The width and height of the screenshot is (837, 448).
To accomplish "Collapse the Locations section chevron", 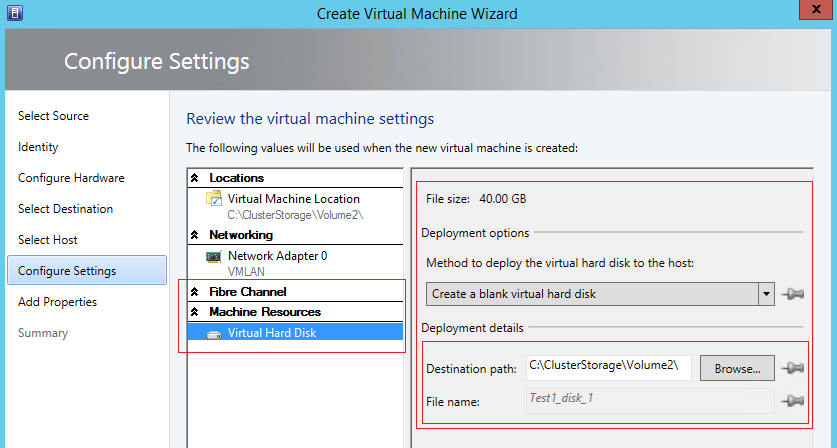I will (195, 178).
